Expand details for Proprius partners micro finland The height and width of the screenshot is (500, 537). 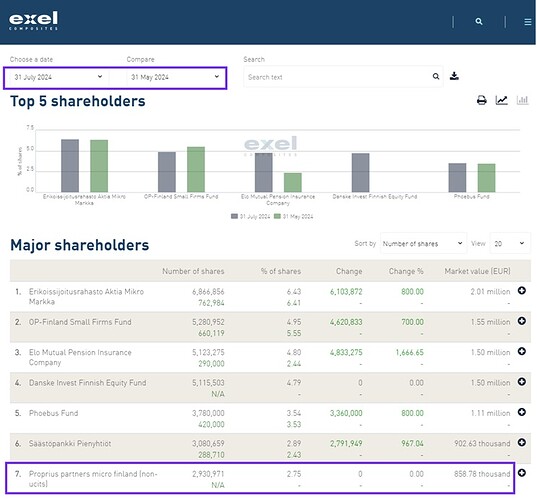pyautogui.click(x=522, y=473)
